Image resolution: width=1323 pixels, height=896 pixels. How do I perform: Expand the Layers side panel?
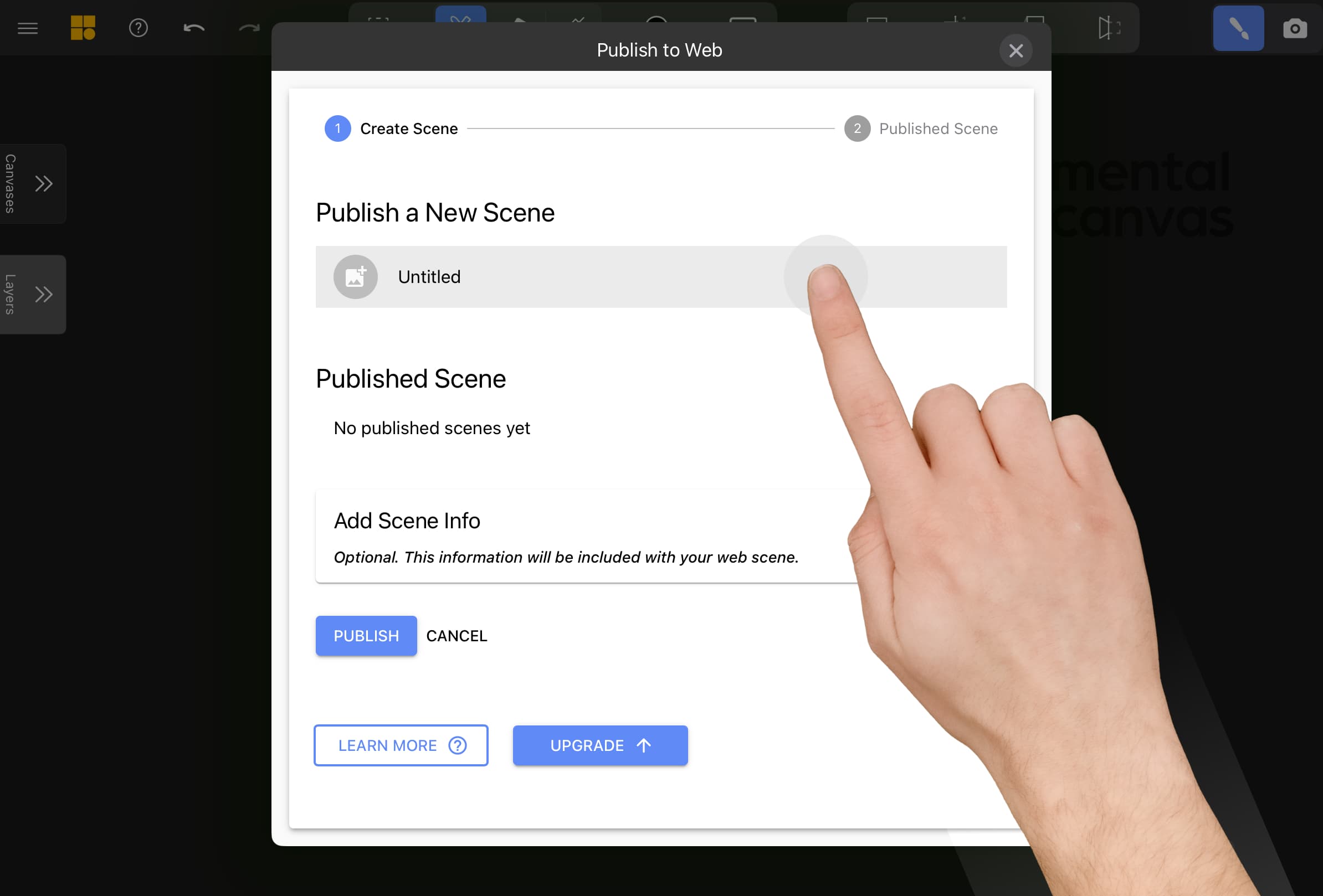tap(44, 294)
